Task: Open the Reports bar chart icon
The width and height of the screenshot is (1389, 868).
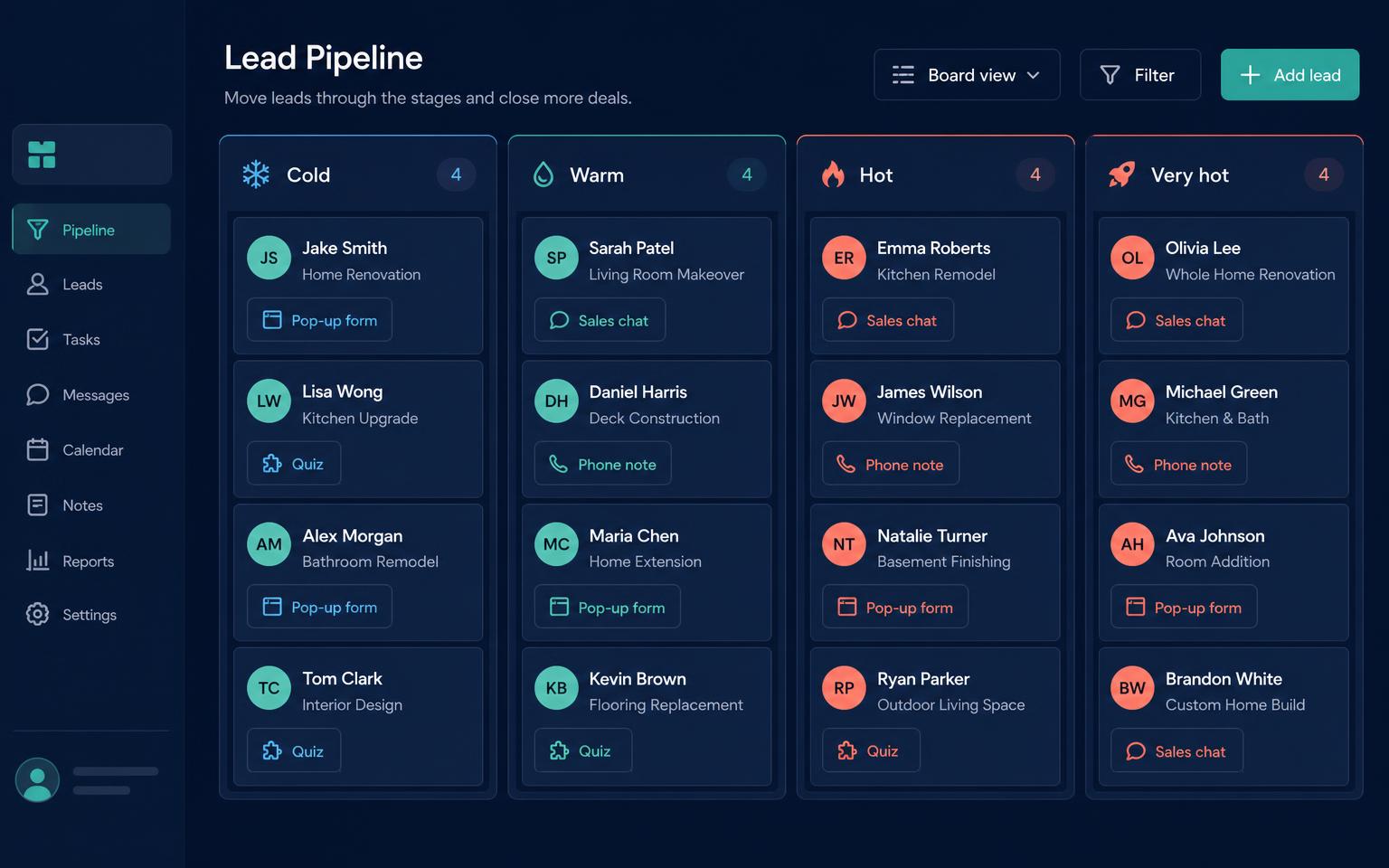Action: (x=37, y=561)
